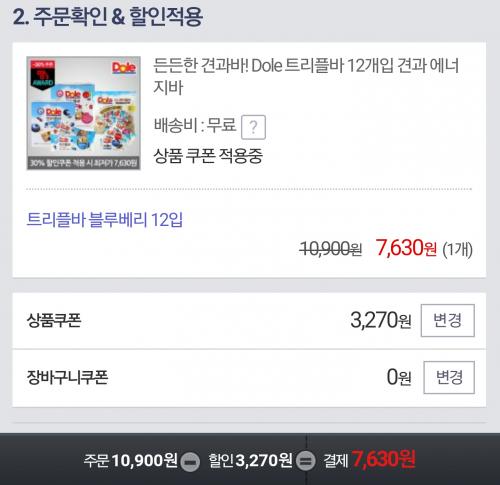Click the 상품쿠폰 discount amount 3,270원
Screen dimensions: 500x485
(x=381, y=320)
